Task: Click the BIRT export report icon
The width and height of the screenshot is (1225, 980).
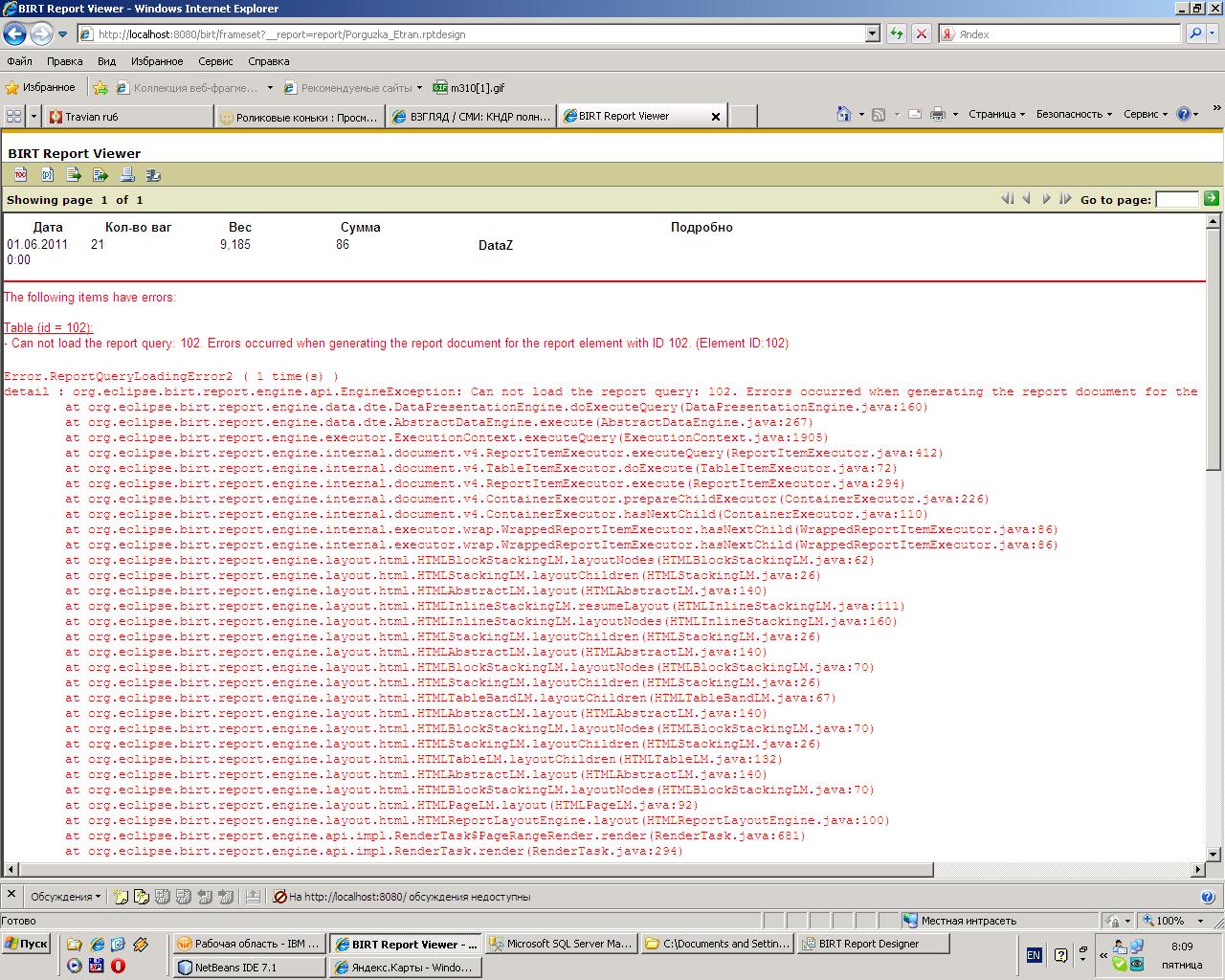Action: (x=100, y=174)
